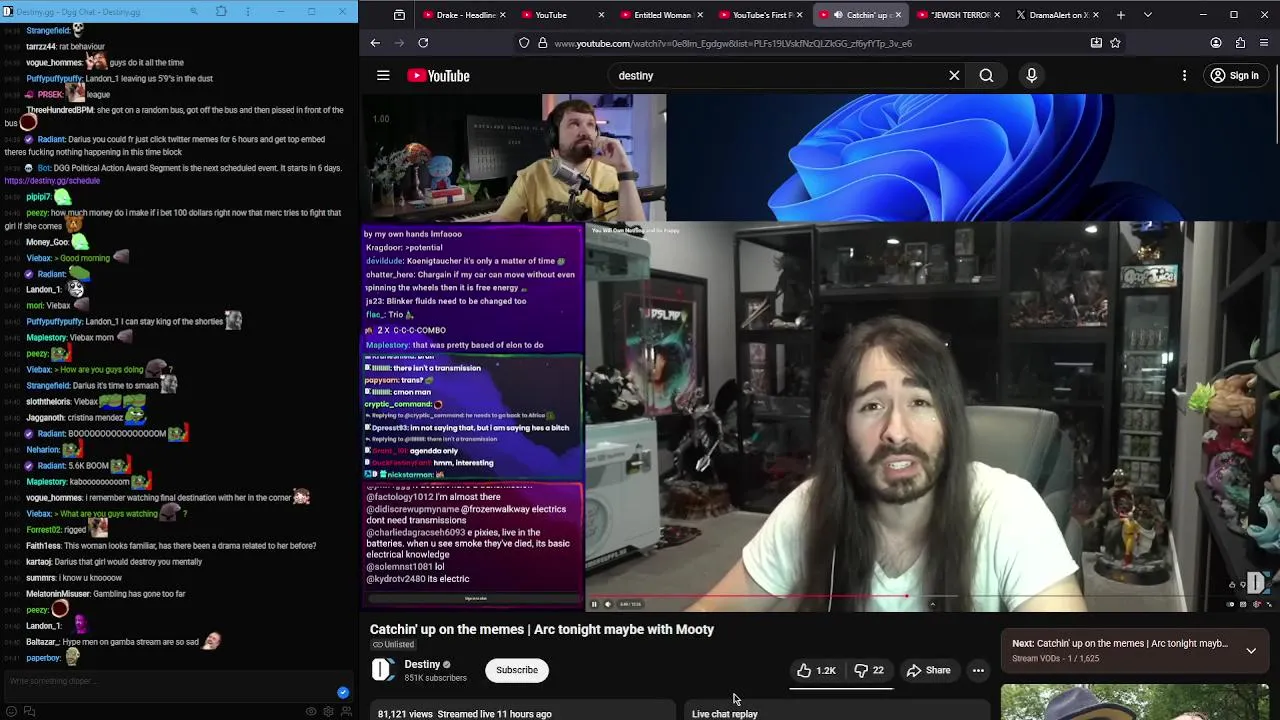Image resolution: width=1280 pixels, height=720 pixels.
Task: Open the browser application menu
Action: (x=1265, y=43)
